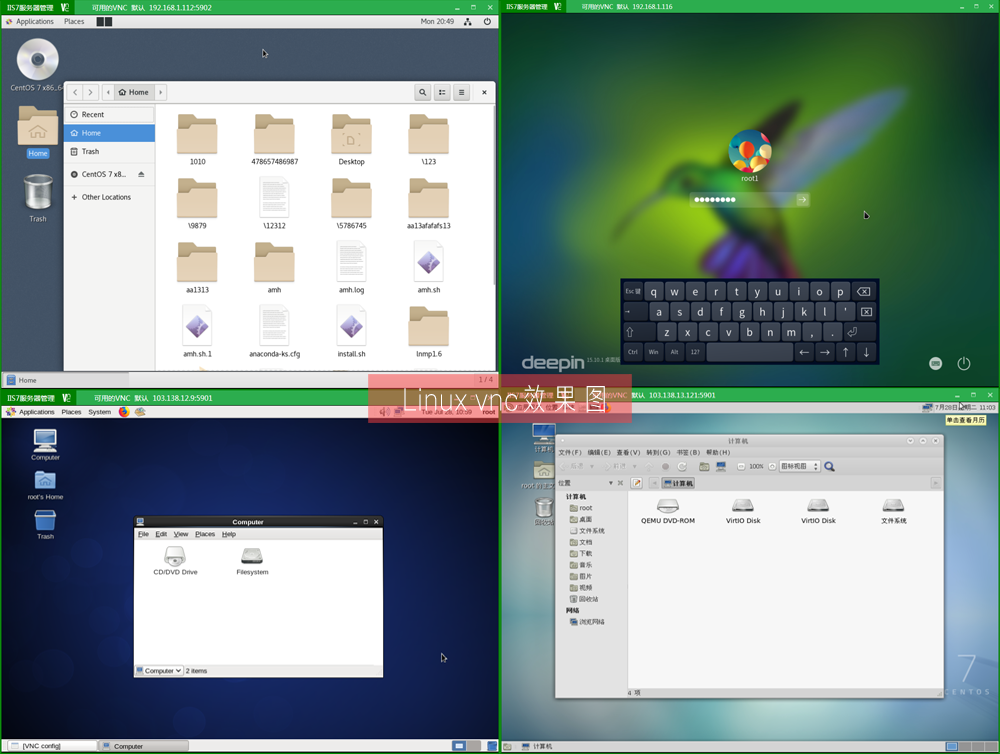
Task: Toggle Shift on the on-screen keyboard
Action: (629, 332)
